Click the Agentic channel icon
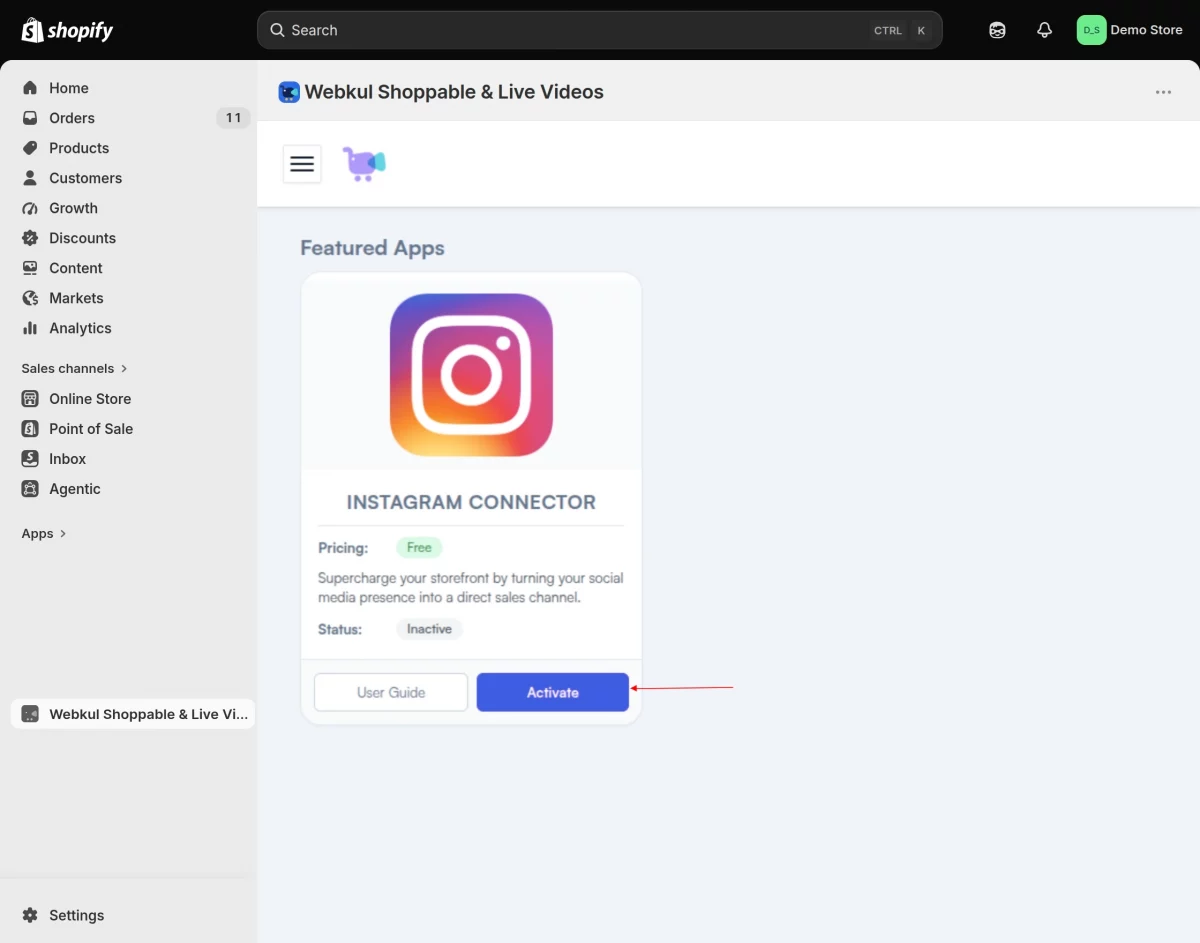Viewport: 1200px width, 943px height. click(30, 489)
